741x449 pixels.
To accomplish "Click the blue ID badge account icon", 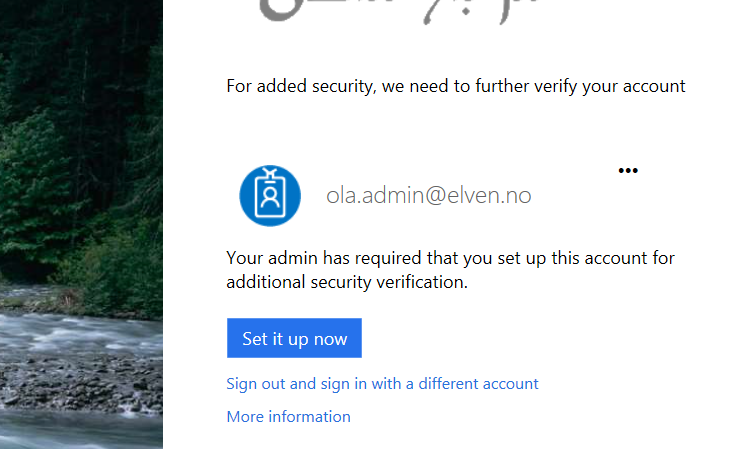I will point(270,196).
